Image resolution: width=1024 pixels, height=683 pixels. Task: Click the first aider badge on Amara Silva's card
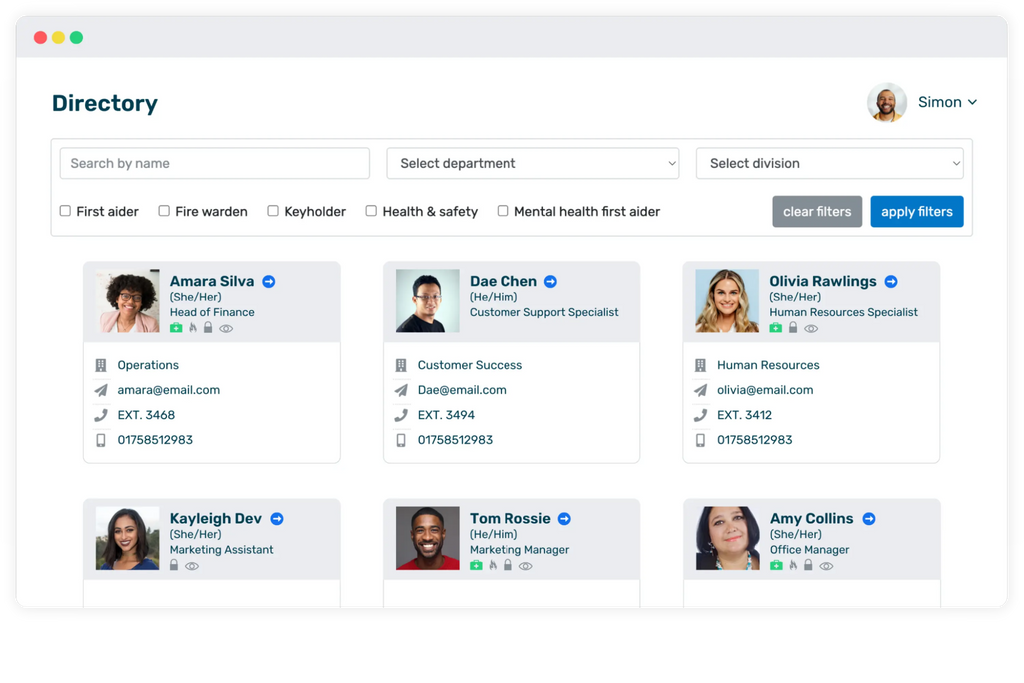click(176, 327)
